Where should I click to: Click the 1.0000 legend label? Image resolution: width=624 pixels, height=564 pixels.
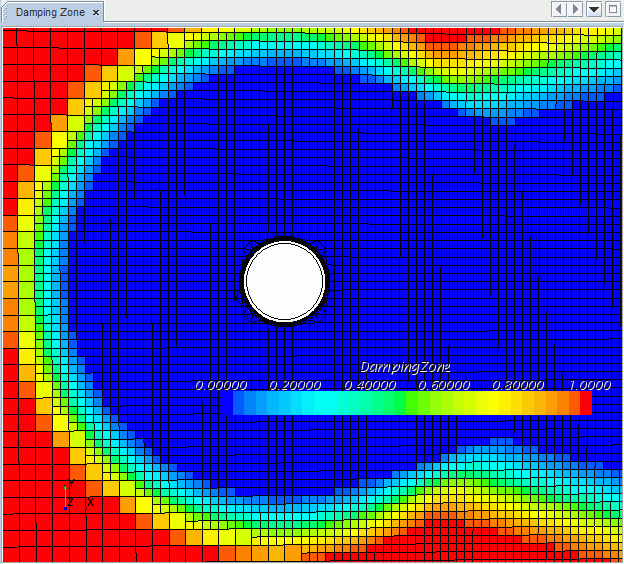pos(590,385)
